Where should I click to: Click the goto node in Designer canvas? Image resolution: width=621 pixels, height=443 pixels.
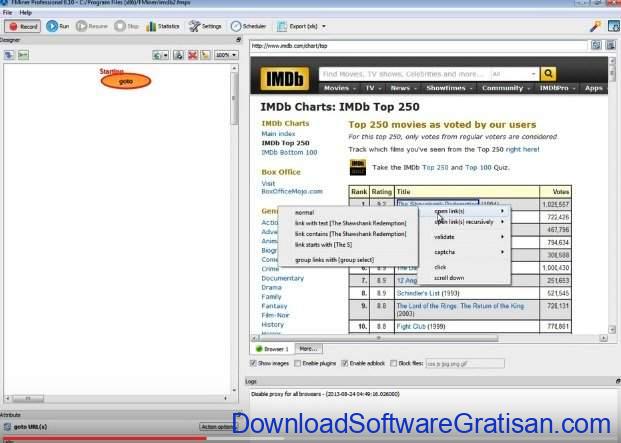(x=126, y=81)
